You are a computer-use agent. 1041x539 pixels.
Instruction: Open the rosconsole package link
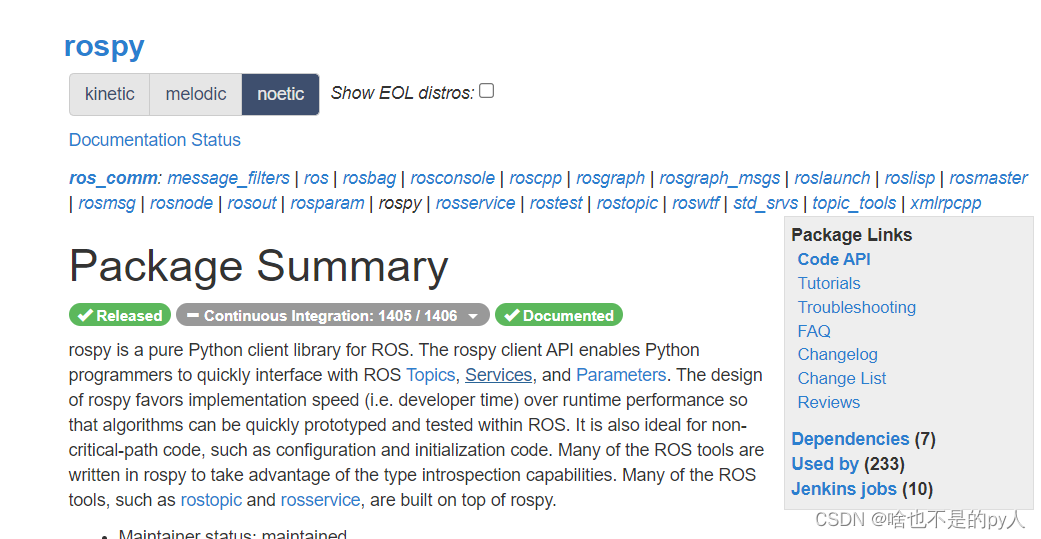(452, 178)
